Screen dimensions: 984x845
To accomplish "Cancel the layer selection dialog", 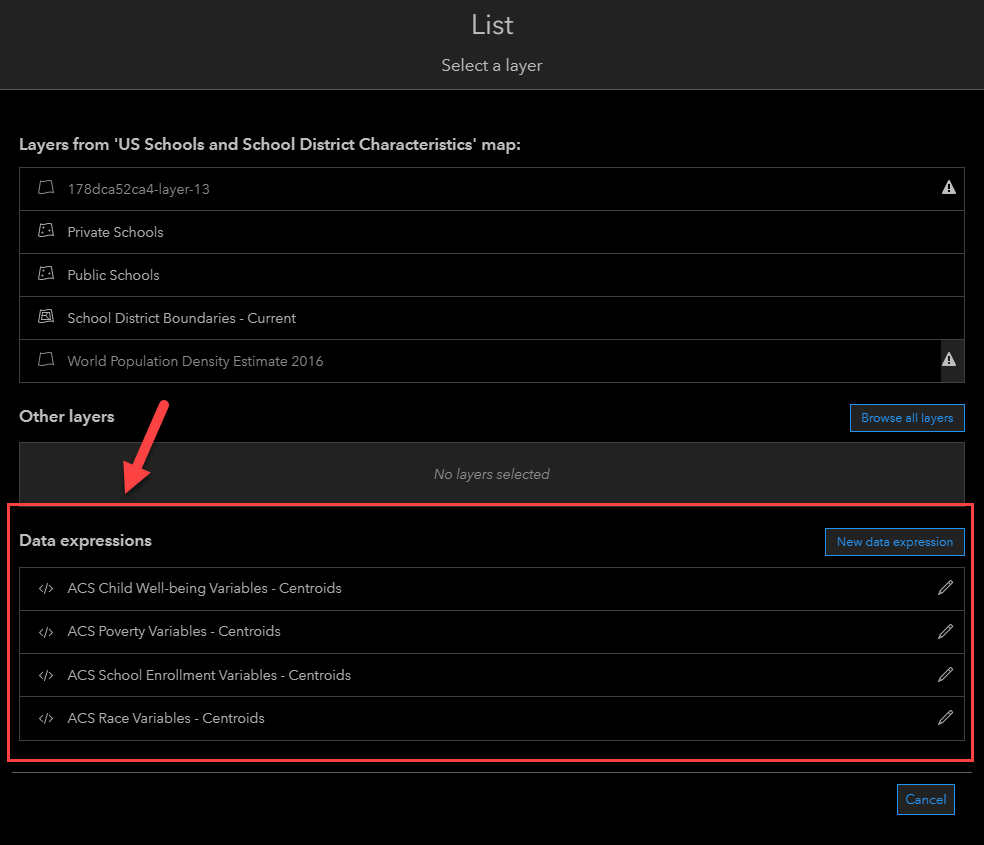I will [925, 799].
